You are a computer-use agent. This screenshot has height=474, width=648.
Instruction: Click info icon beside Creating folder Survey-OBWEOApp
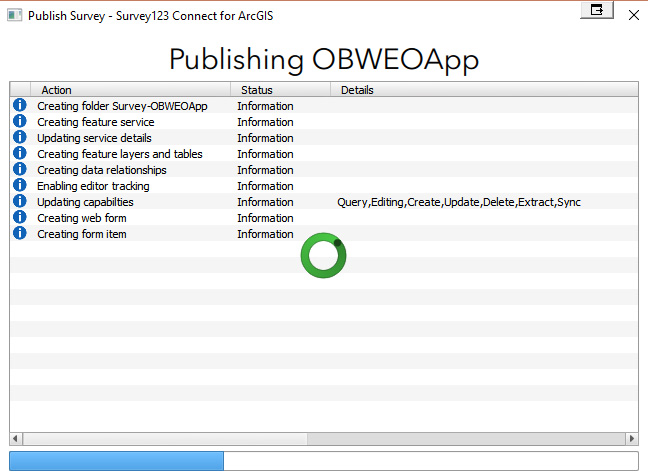[19, 105]
